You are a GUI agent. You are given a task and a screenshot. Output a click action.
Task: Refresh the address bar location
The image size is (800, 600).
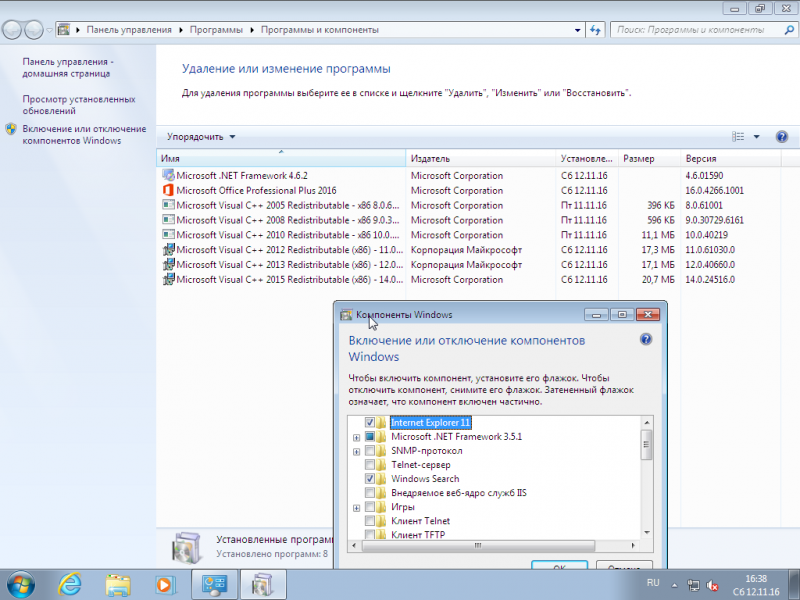tap(595, 30)
